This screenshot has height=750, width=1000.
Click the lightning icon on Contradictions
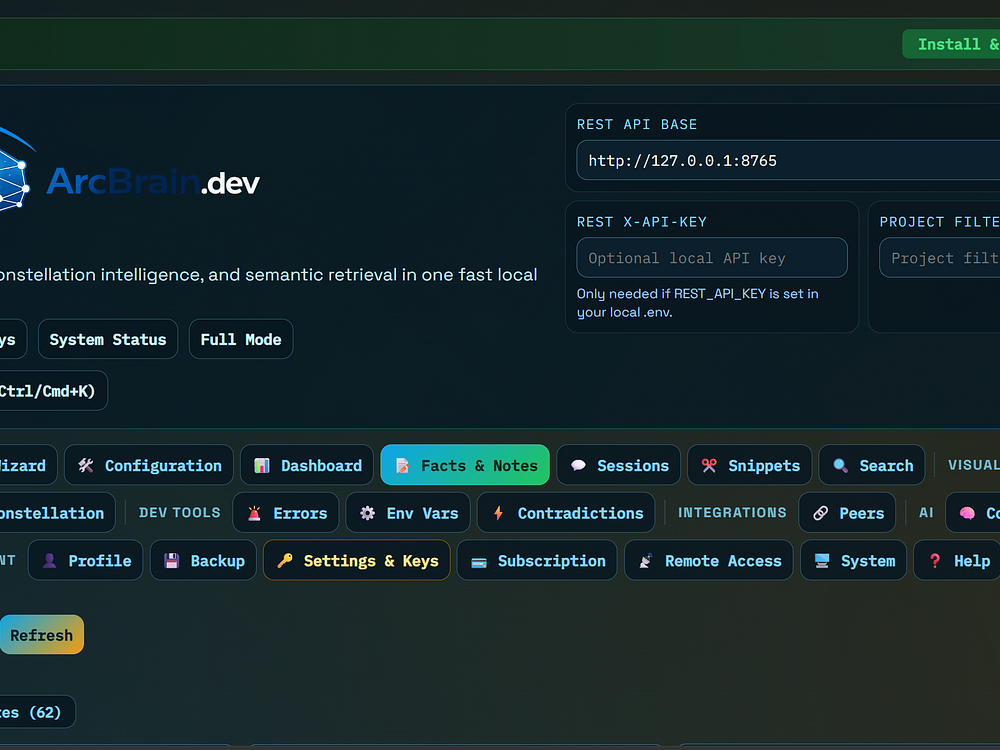click(x=499, y=513)
